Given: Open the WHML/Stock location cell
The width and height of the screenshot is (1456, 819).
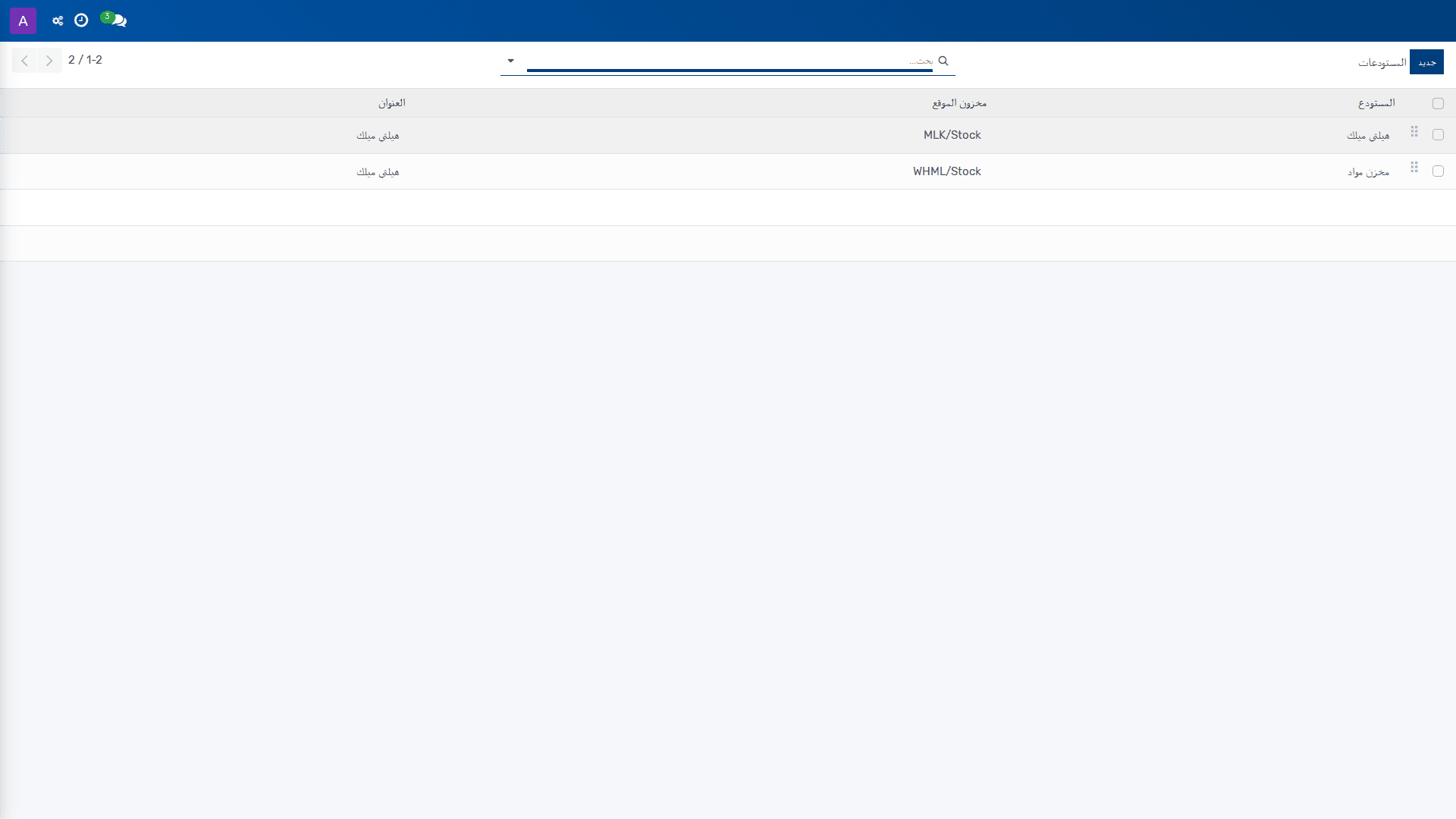Looking at the screenshot, I should [x=947, y=171].
